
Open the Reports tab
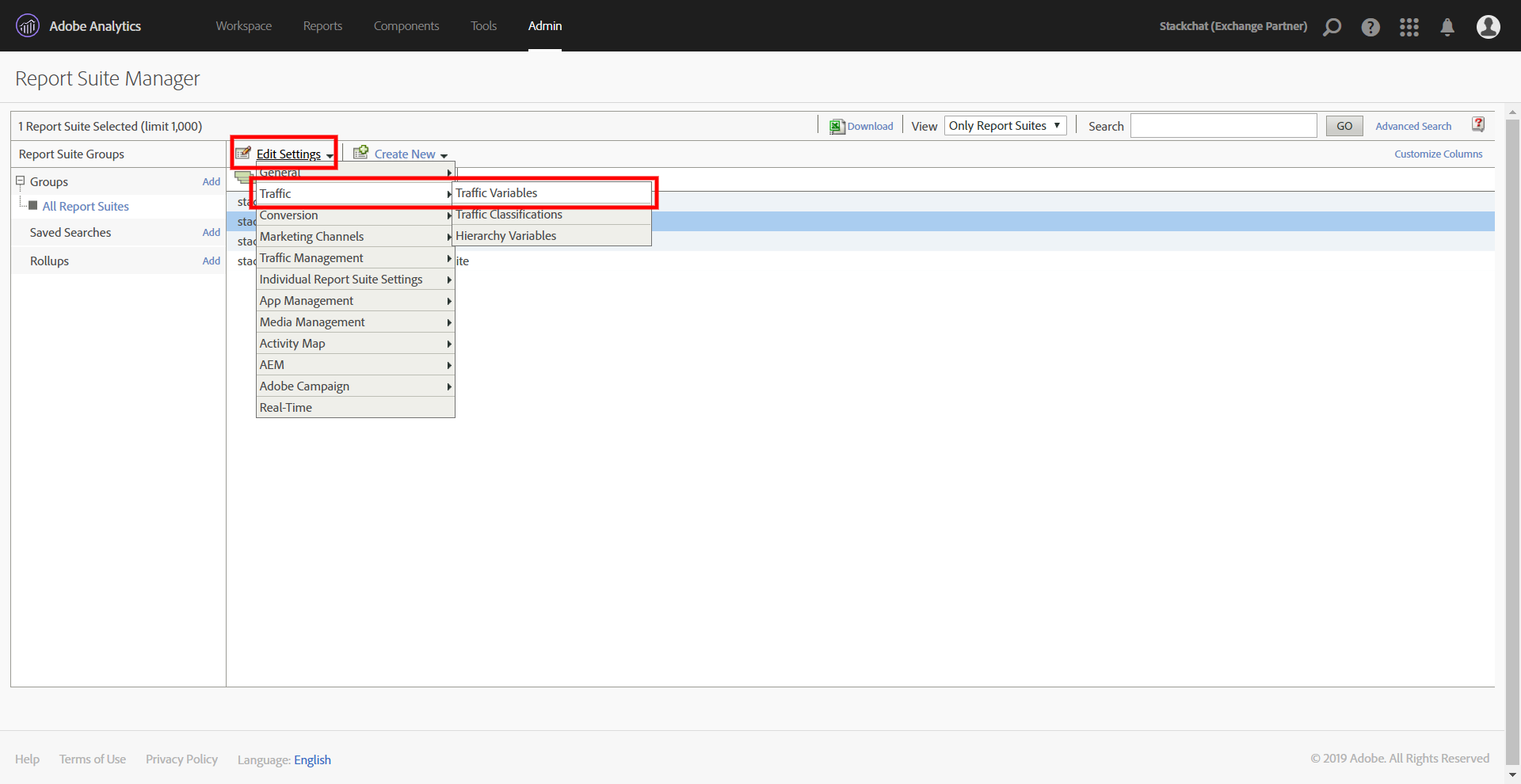click(x=322, y=26)
